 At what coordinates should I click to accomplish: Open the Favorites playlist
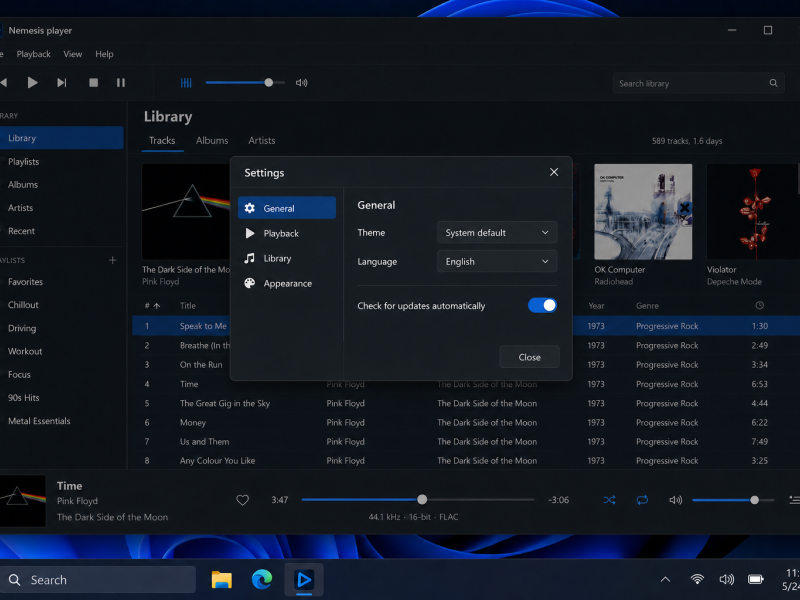61,282
